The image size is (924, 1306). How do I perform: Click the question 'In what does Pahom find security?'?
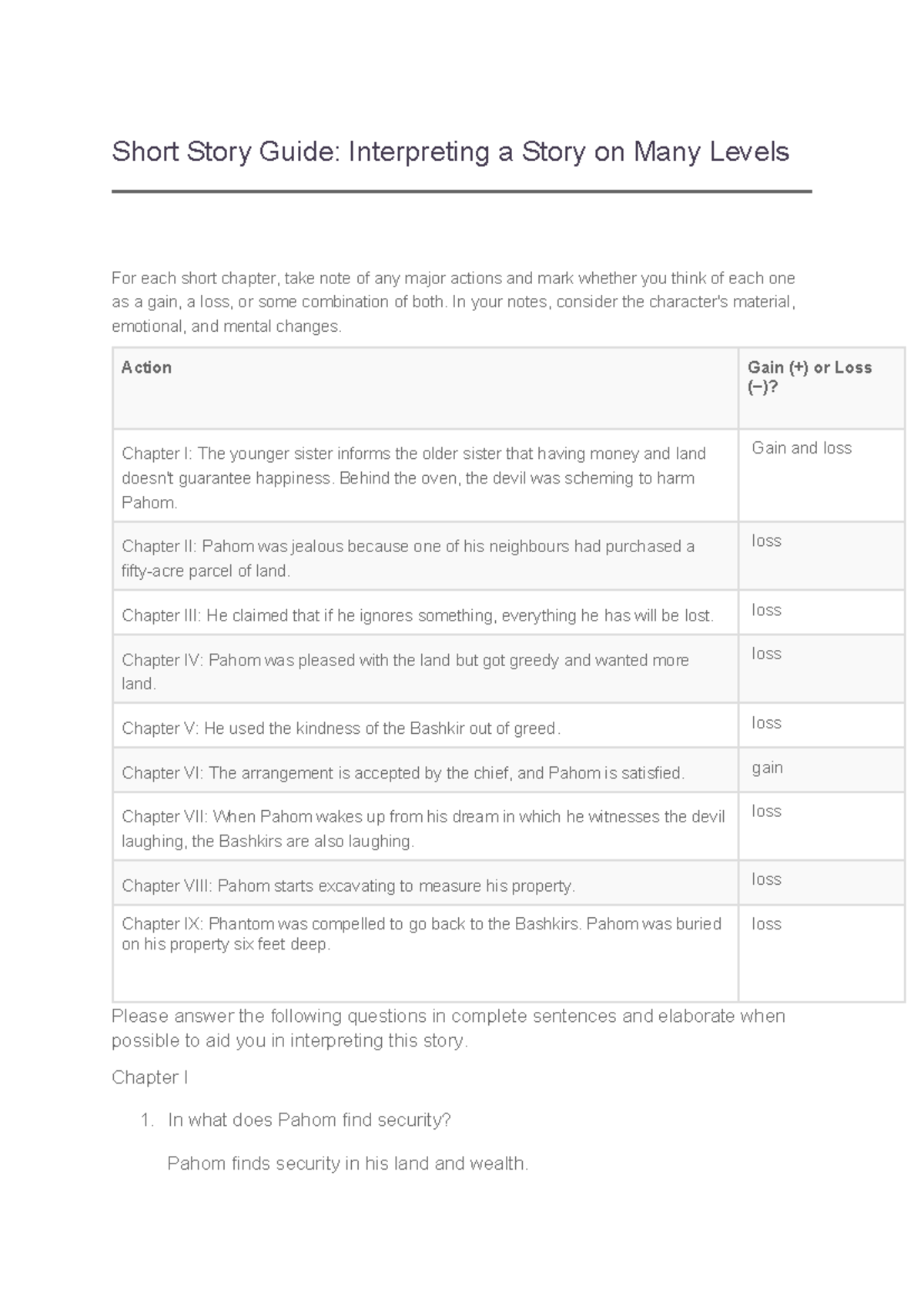pyautogui.click(x=309, y=1120)
